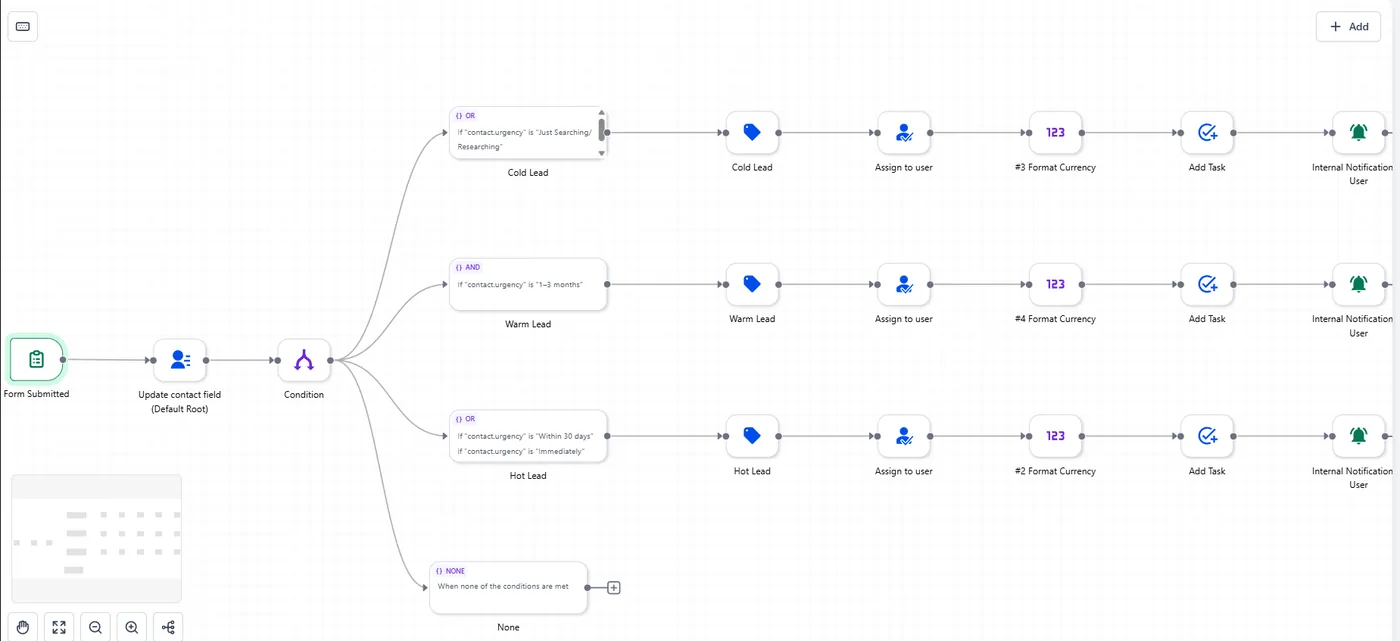Select the Update contact field node
The image size is (1400, 641).
click(x=180, y=360)
